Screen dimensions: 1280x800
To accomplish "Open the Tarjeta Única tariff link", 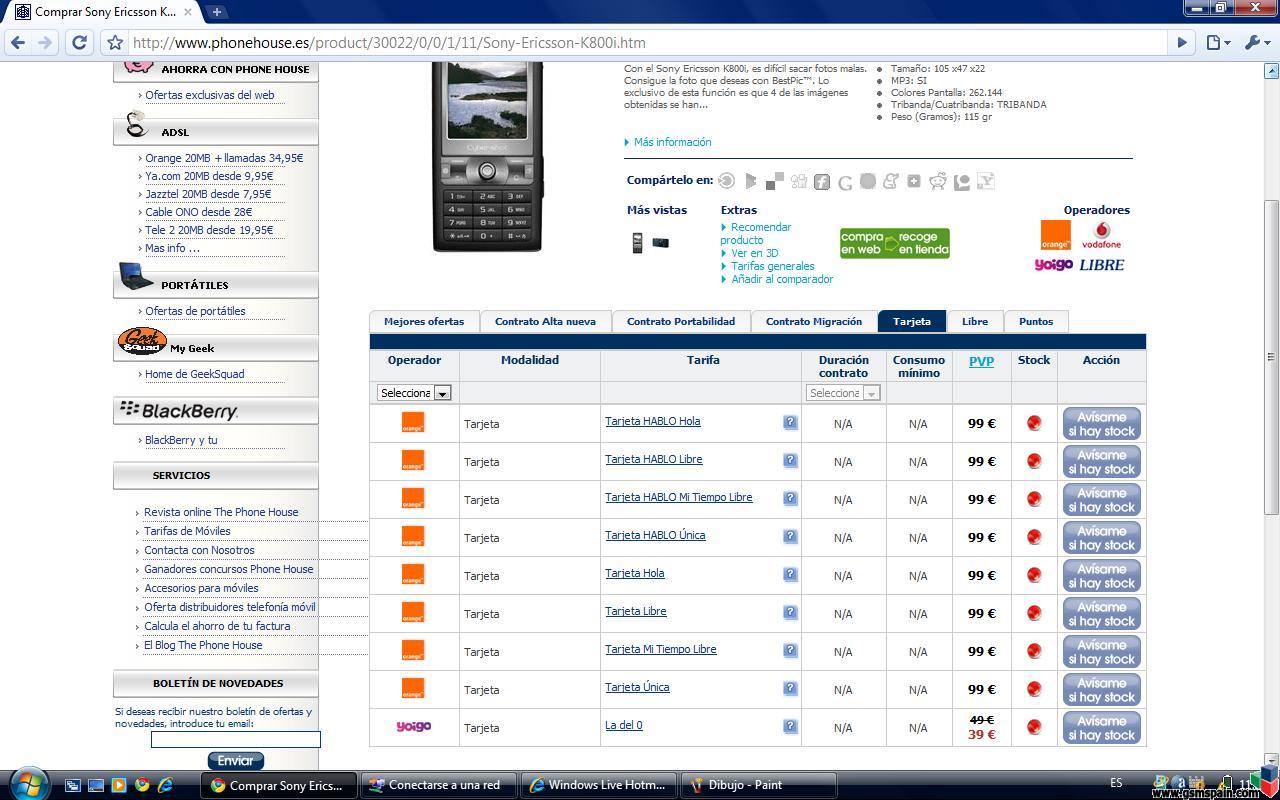I will [x=637, y=687].
